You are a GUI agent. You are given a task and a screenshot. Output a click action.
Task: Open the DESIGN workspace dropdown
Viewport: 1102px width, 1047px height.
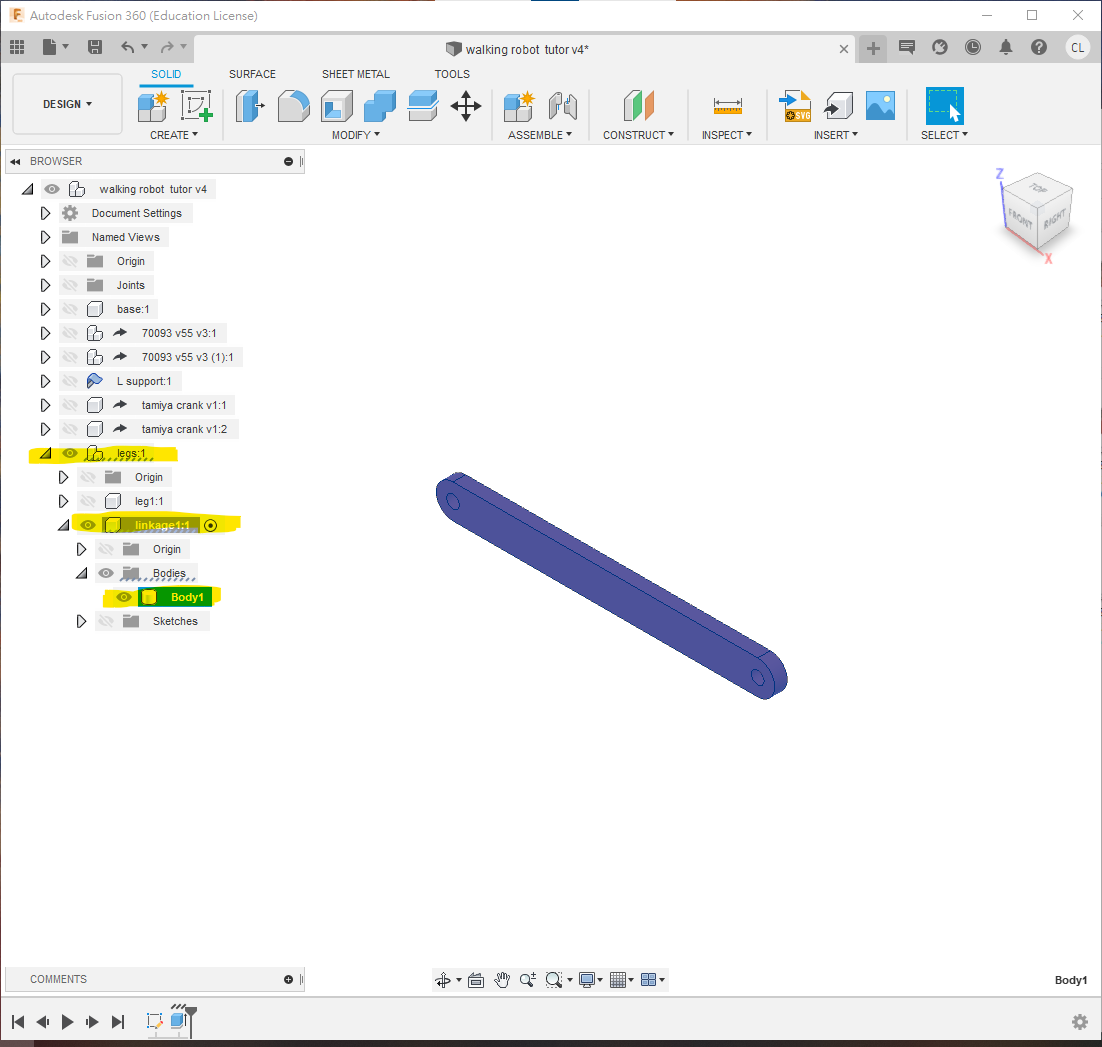(x=67, y=104)
